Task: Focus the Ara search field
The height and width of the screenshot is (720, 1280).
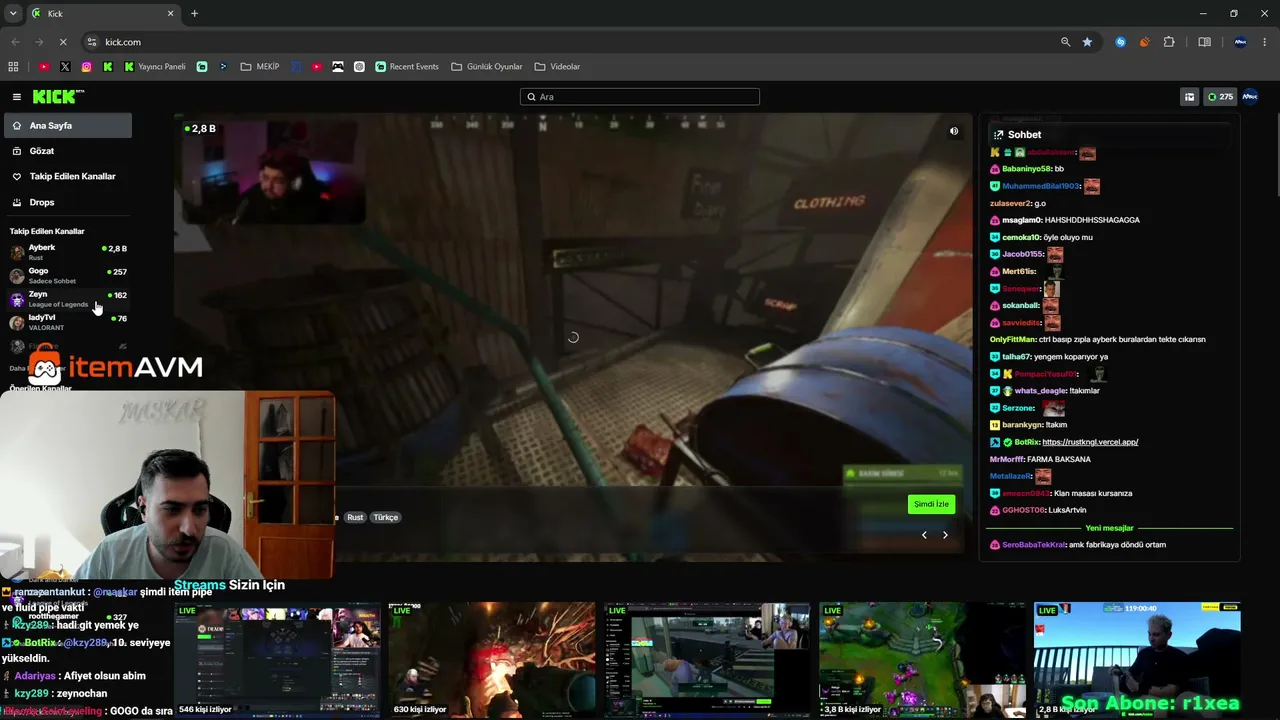Action: click(640, 97)
